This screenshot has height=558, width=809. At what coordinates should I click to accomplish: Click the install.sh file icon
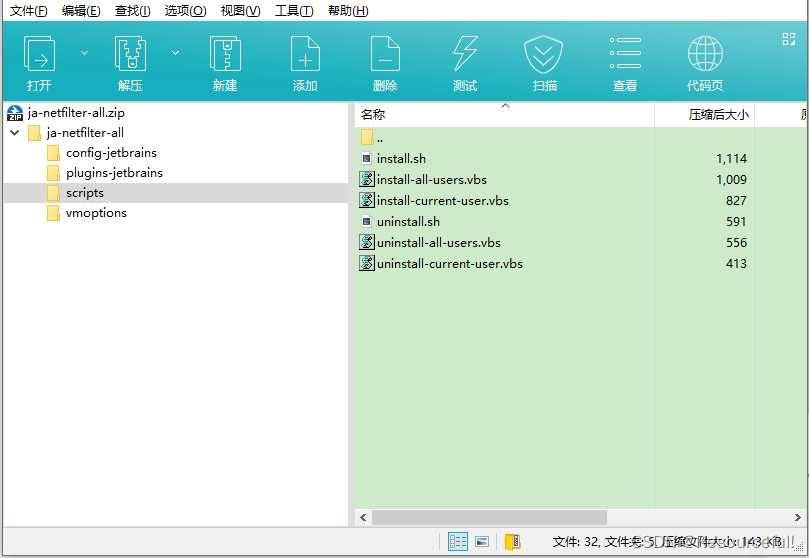coord(366,159)
